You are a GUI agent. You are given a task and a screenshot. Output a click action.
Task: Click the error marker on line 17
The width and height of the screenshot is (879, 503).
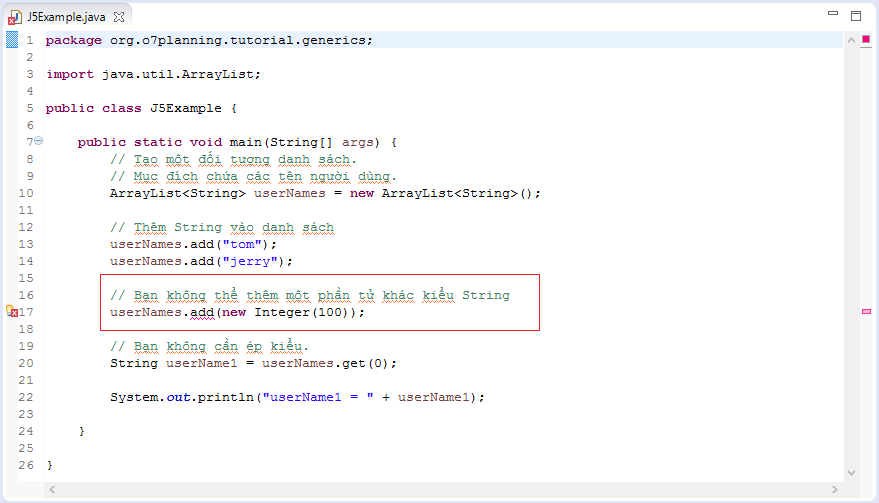pos(12,311)
